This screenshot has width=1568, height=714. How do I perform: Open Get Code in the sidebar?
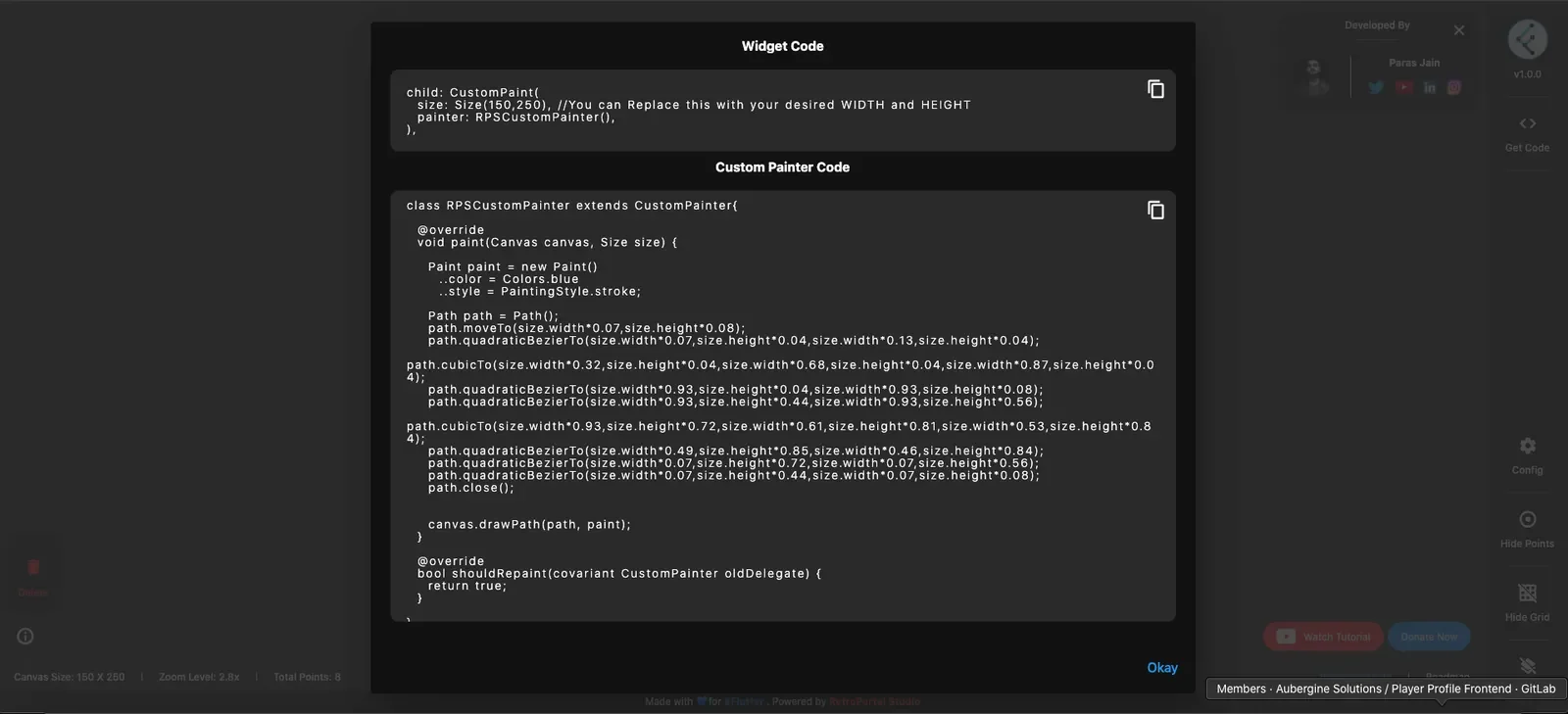coord(1527,134)
